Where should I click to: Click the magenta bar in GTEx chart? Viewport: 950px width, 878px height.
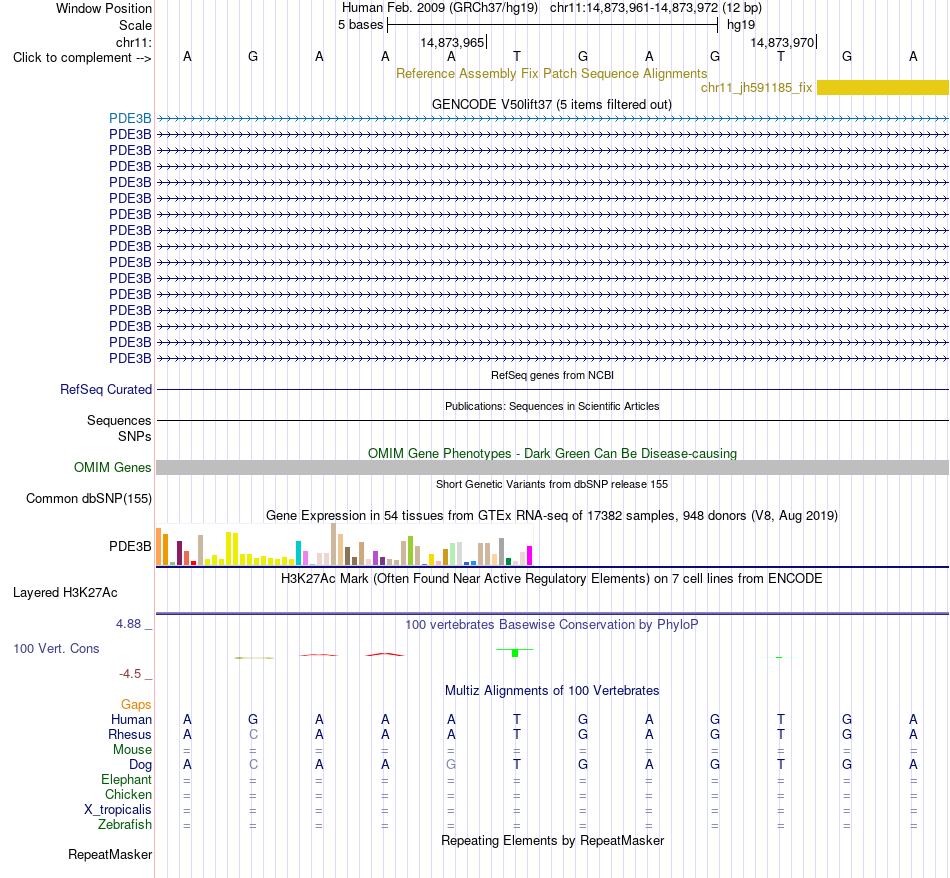click(x=529, y=556)
